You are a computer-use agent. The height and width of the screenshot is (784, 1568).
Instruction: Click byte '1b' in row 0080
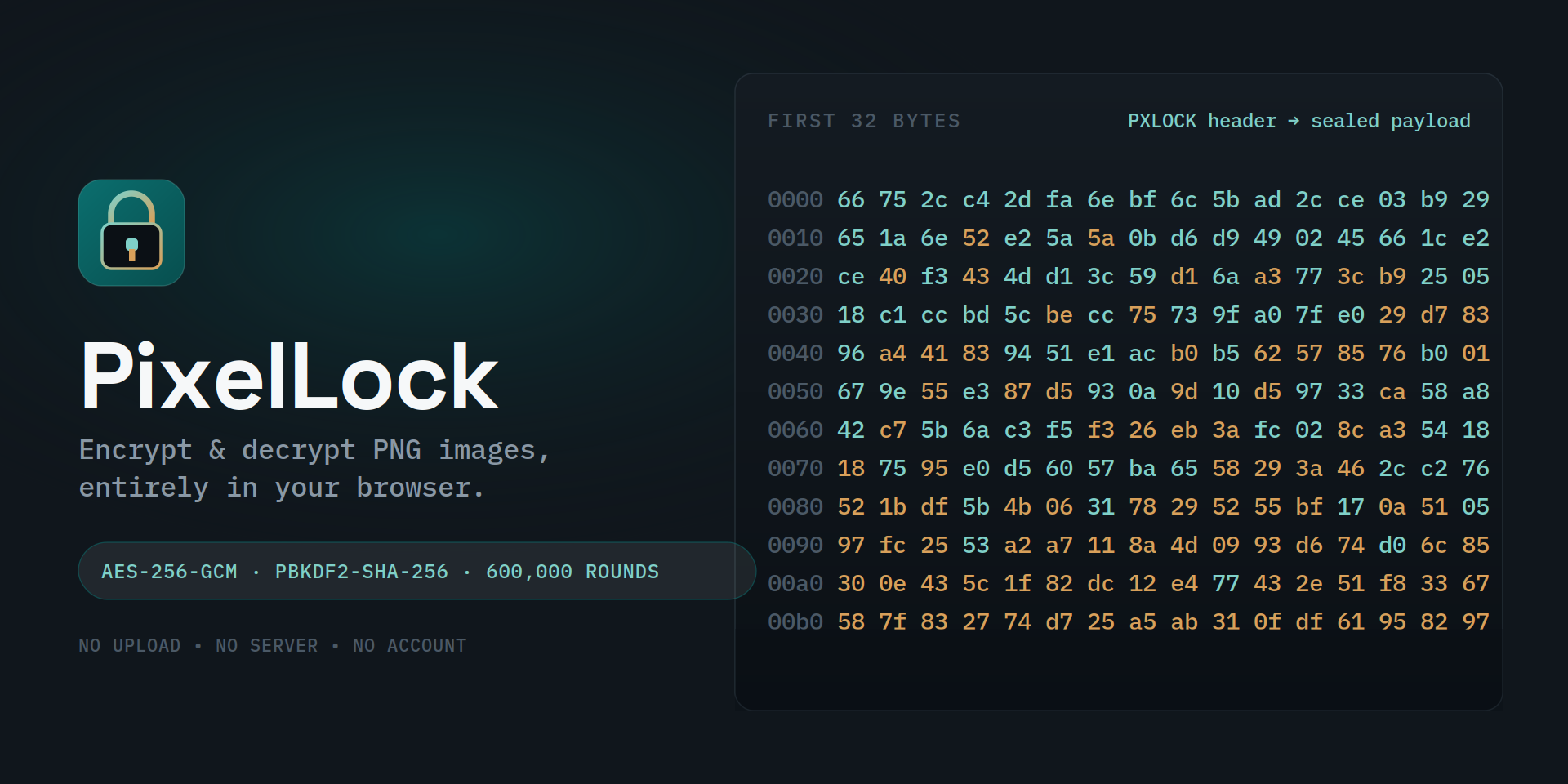pos(893,507)
